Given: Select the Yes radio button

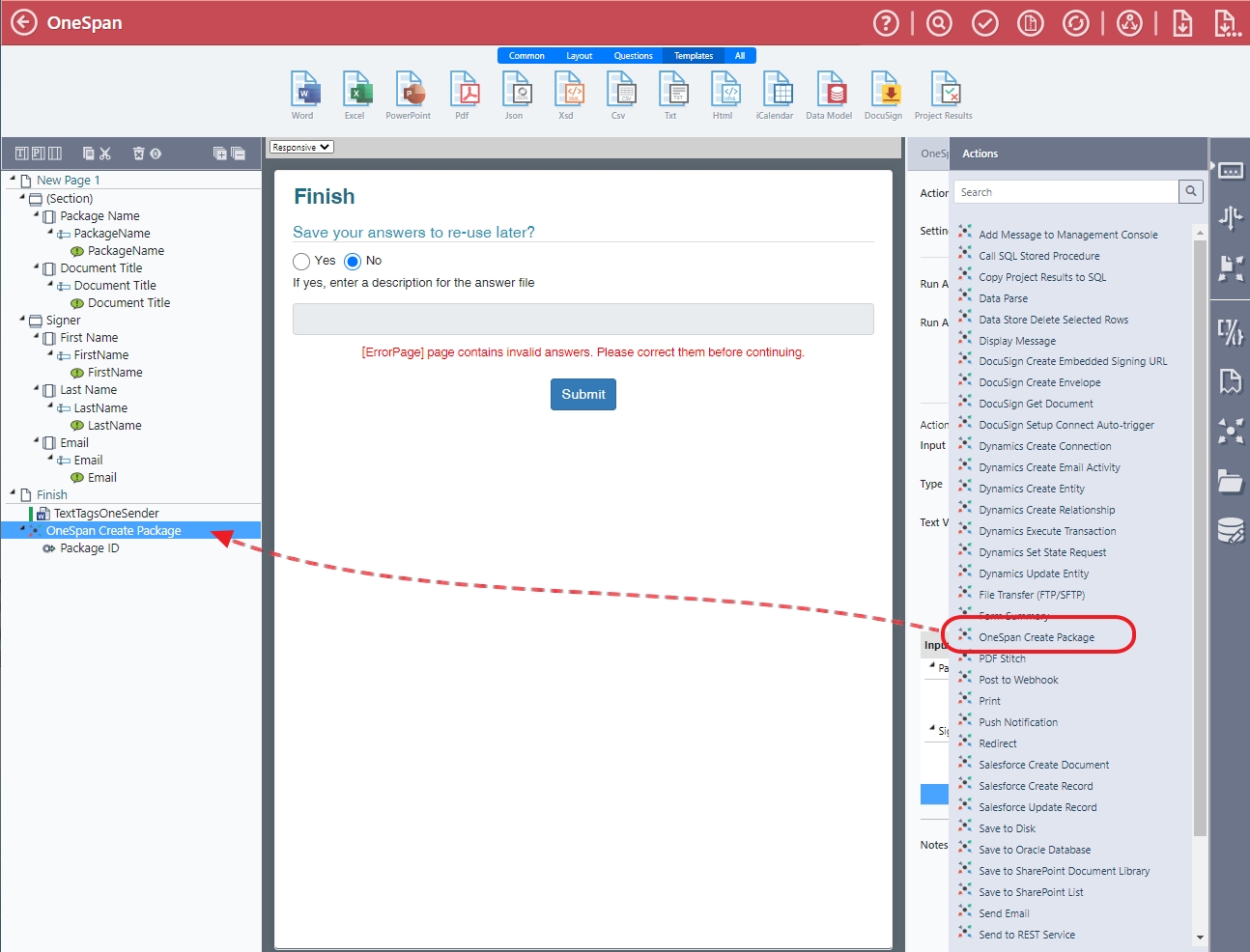Looking at the screenshot, I should (x=301, y=261).
